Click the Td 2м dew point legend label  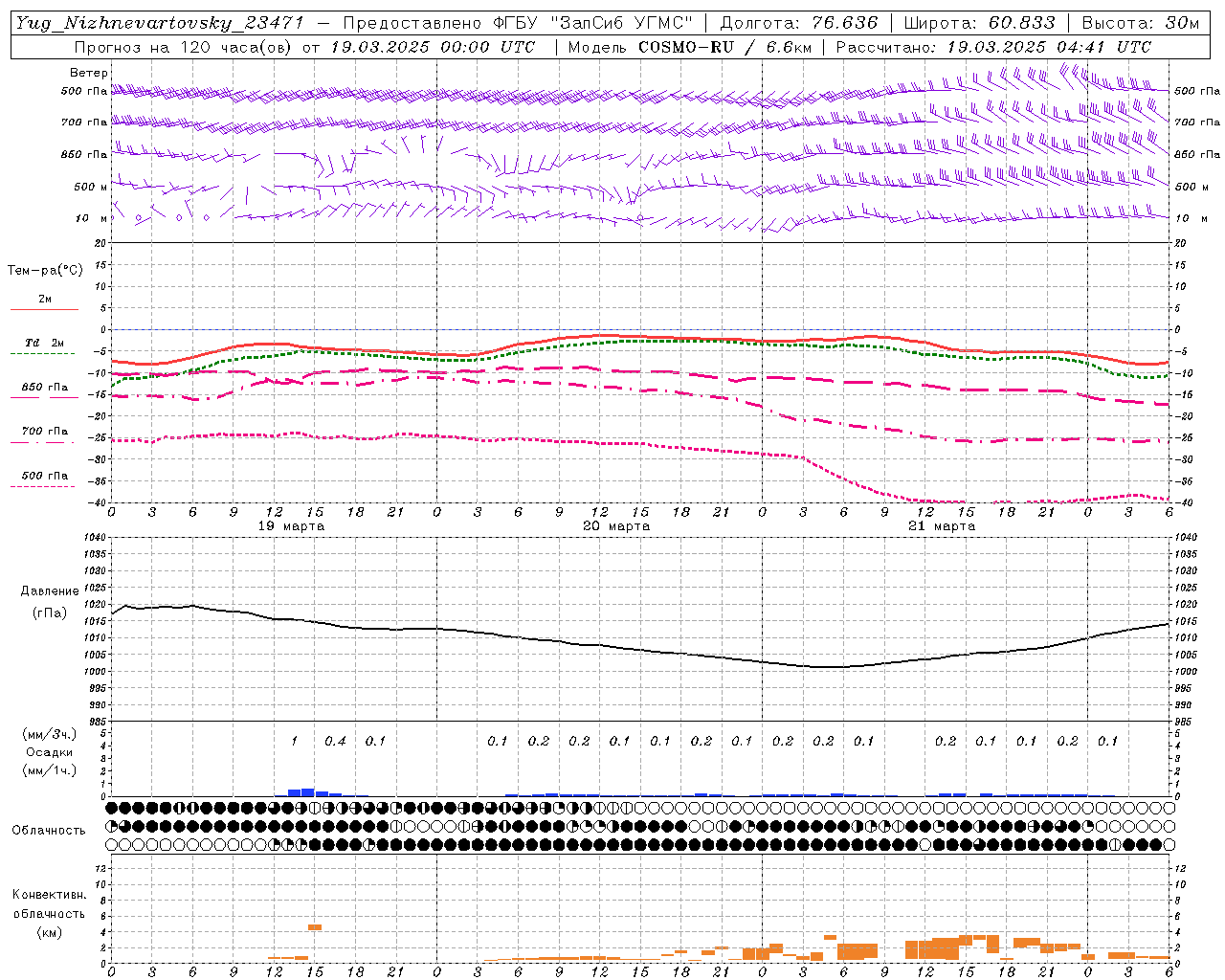click(x=44, y=343)
